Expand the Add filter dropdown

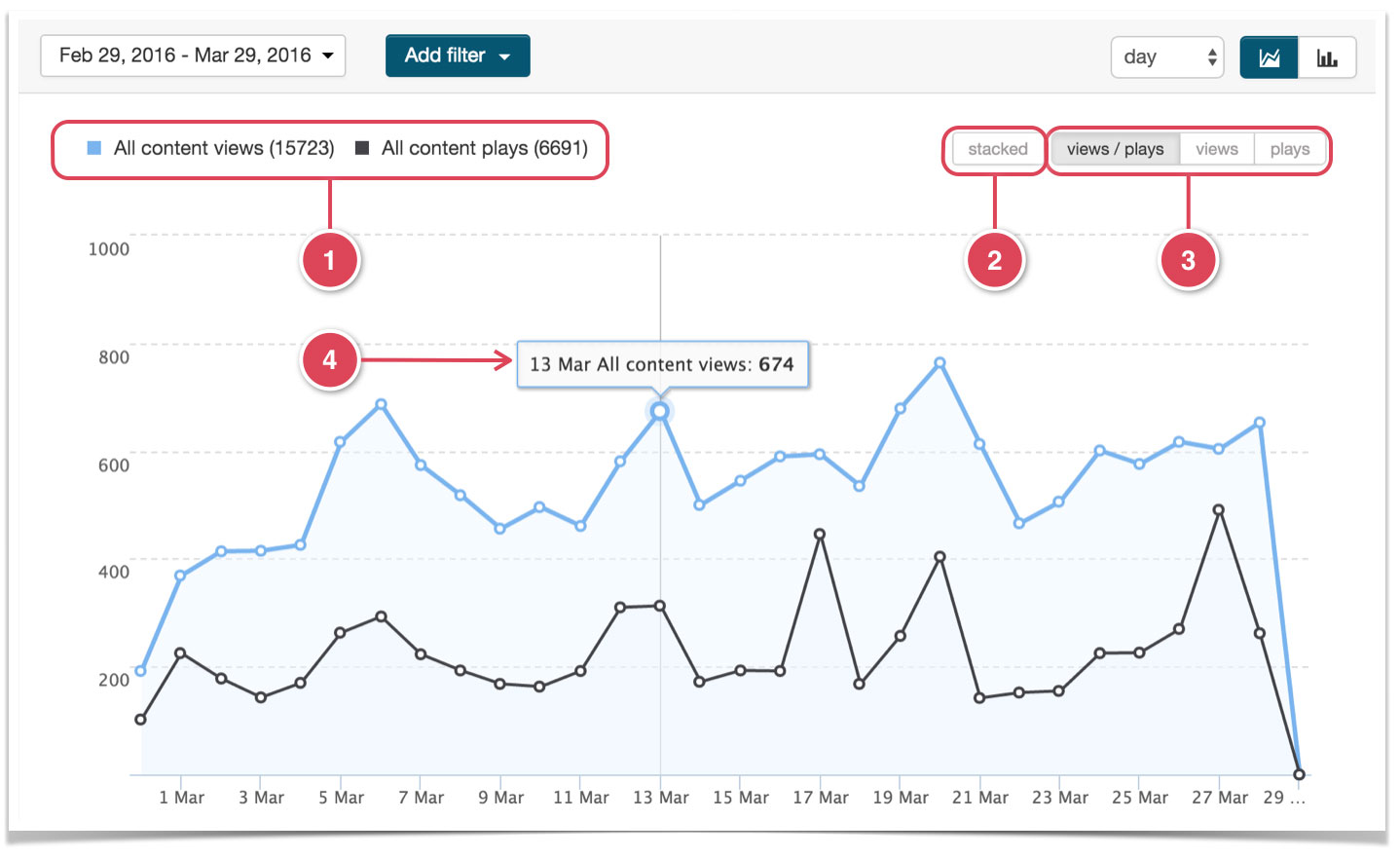pyautogui.click(x=458, y=56)
